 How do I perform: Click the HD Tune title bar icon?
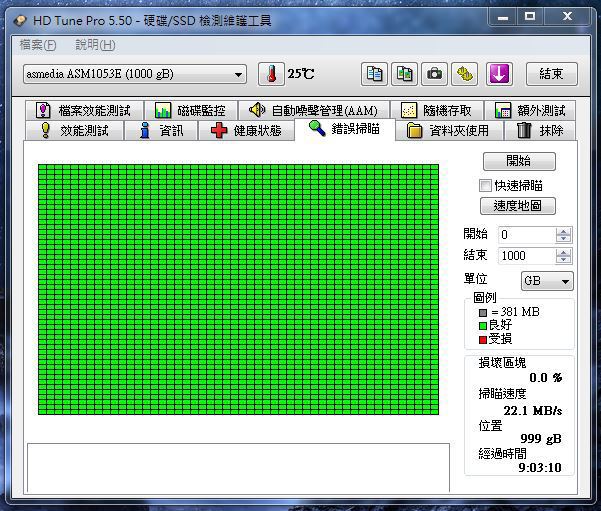20,20
